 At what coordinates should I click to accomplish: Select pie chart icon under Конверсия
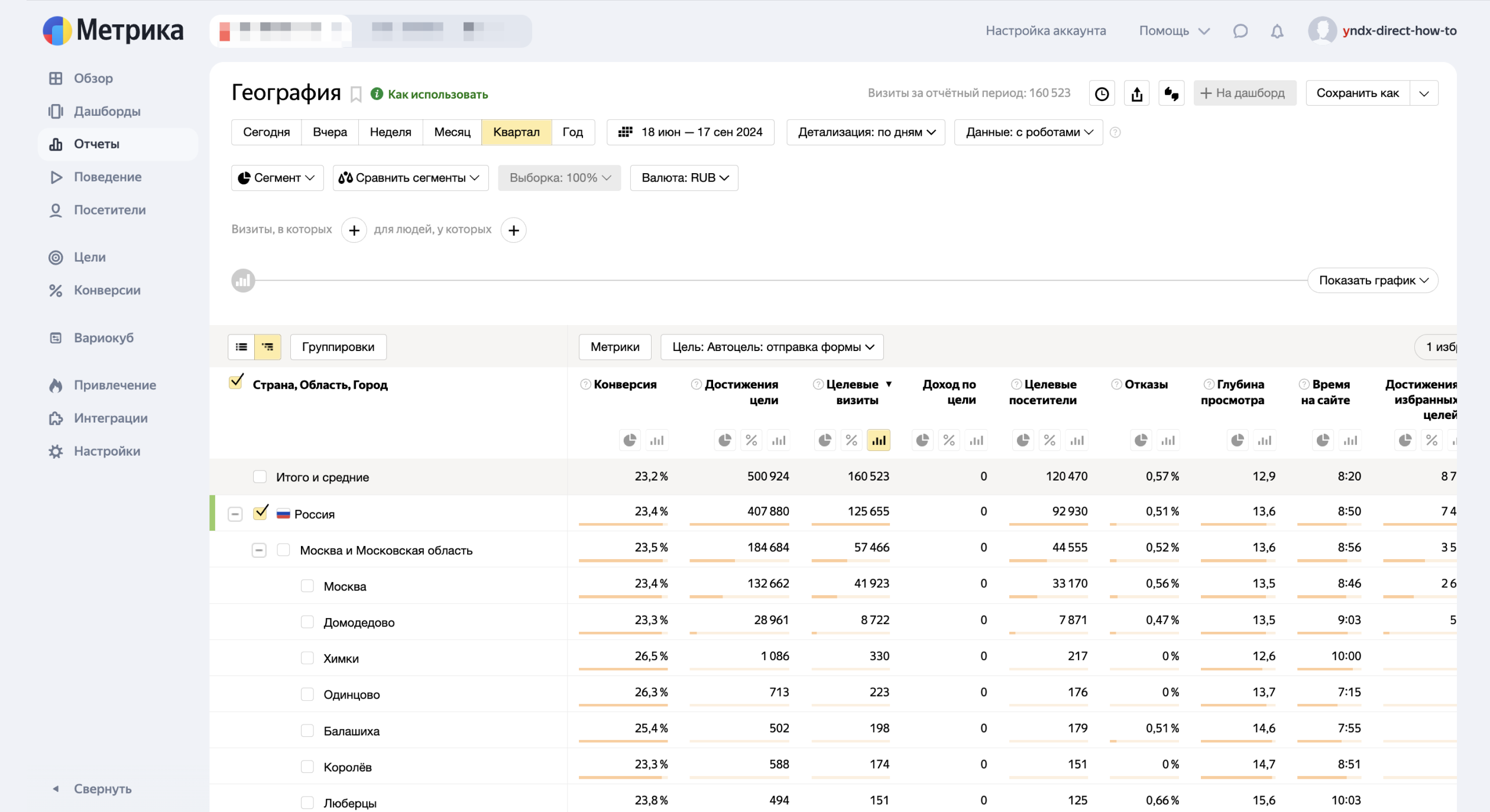click(630, 440)
